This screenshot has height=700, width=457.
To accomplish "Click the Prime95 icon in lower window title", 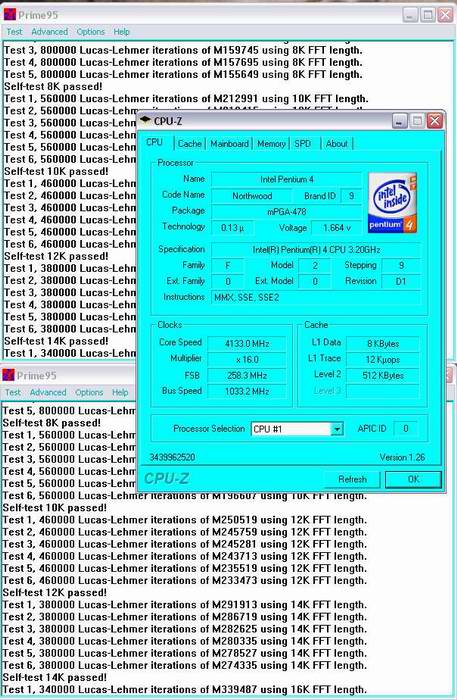I will click(x=8, y=375).
